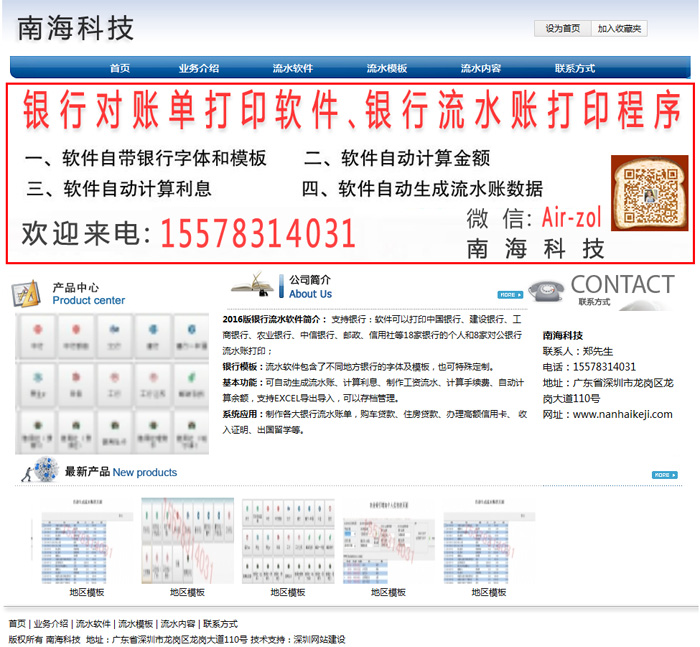700x647 pixels.
Task: Click the Product center pencil-ruler icon
Action: (x=26, y=293)
